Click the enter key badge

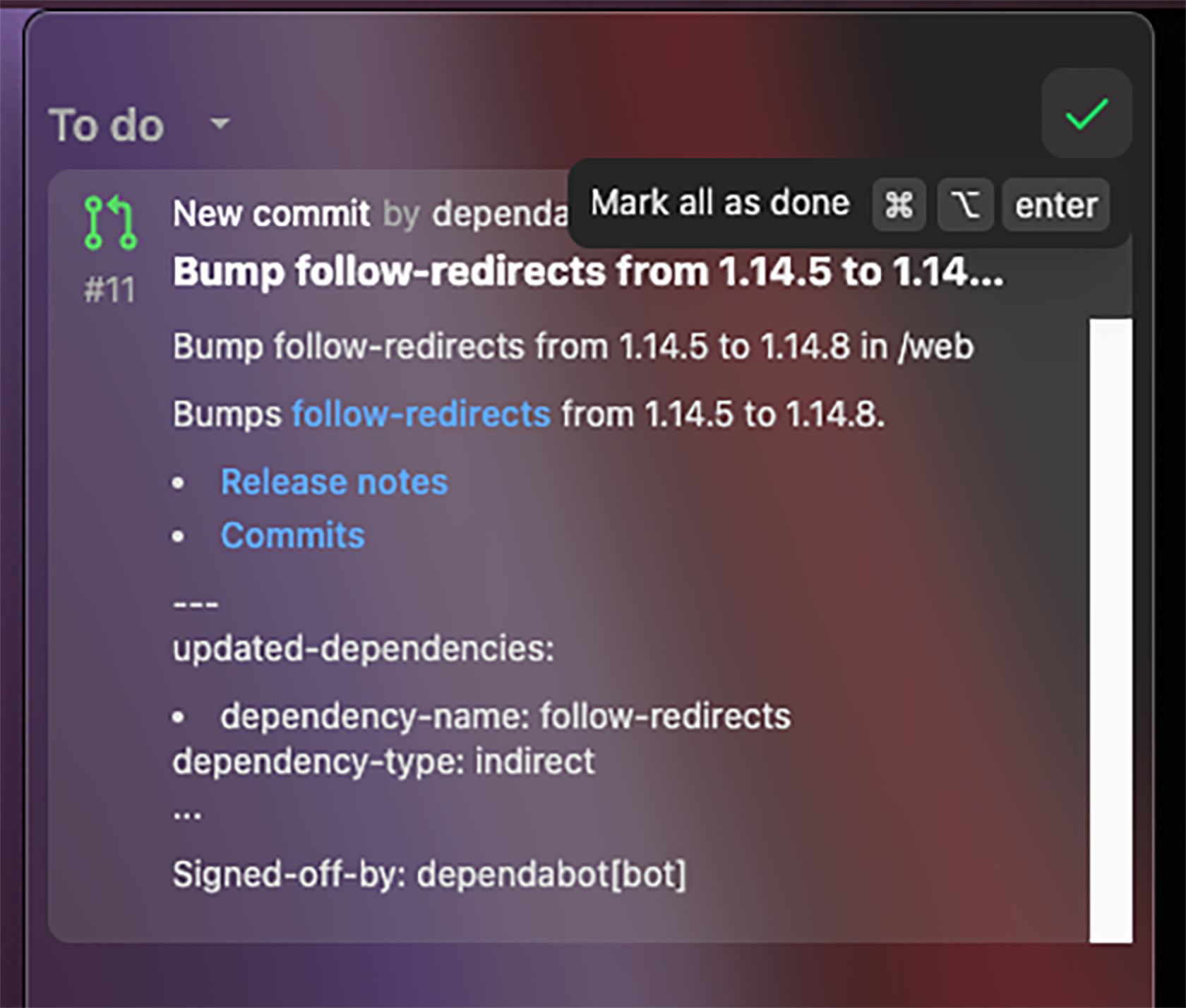(1055, 205)
